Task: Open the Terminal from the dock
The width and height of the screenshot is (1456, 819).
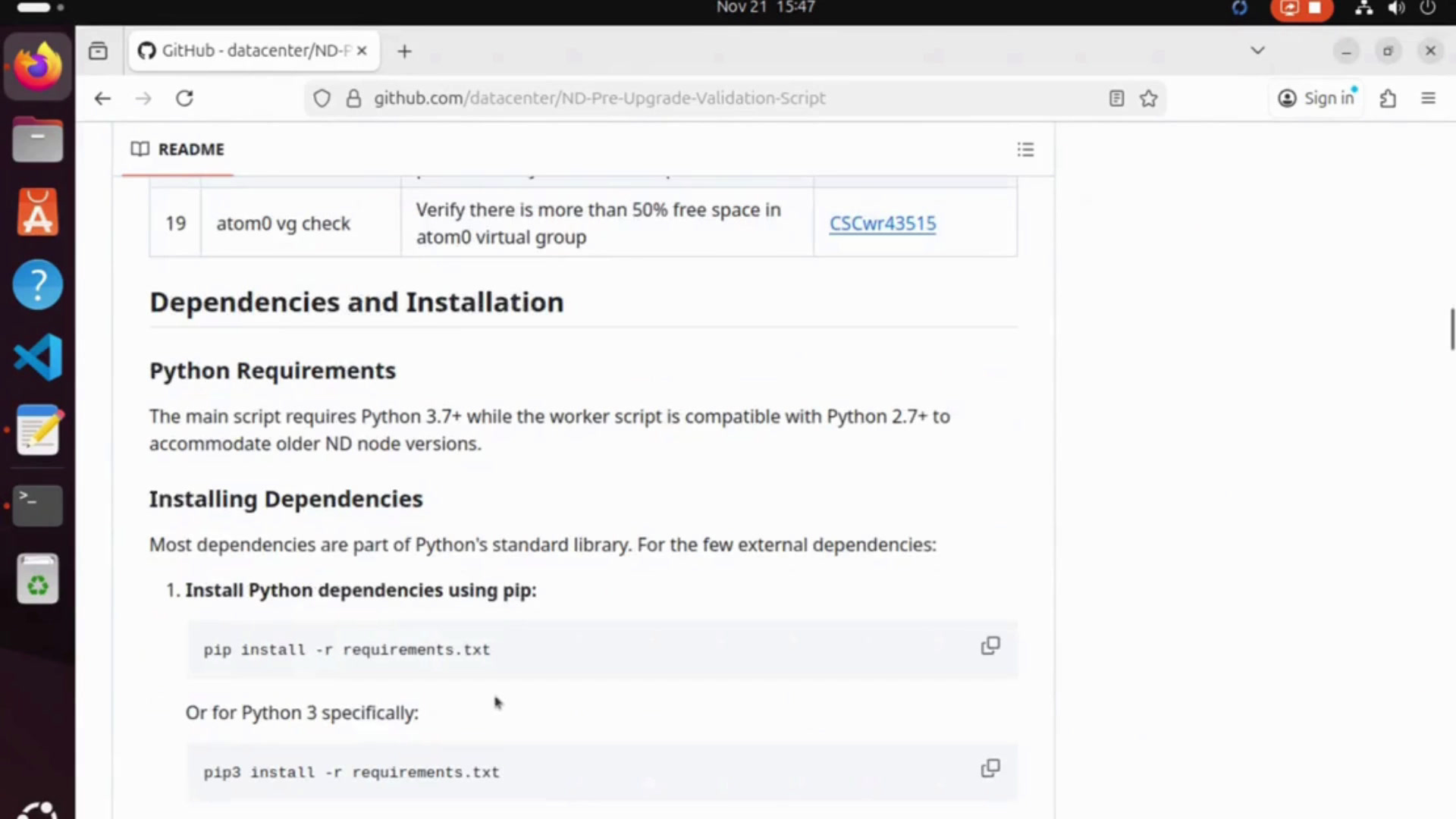Action: click(37, 505)
